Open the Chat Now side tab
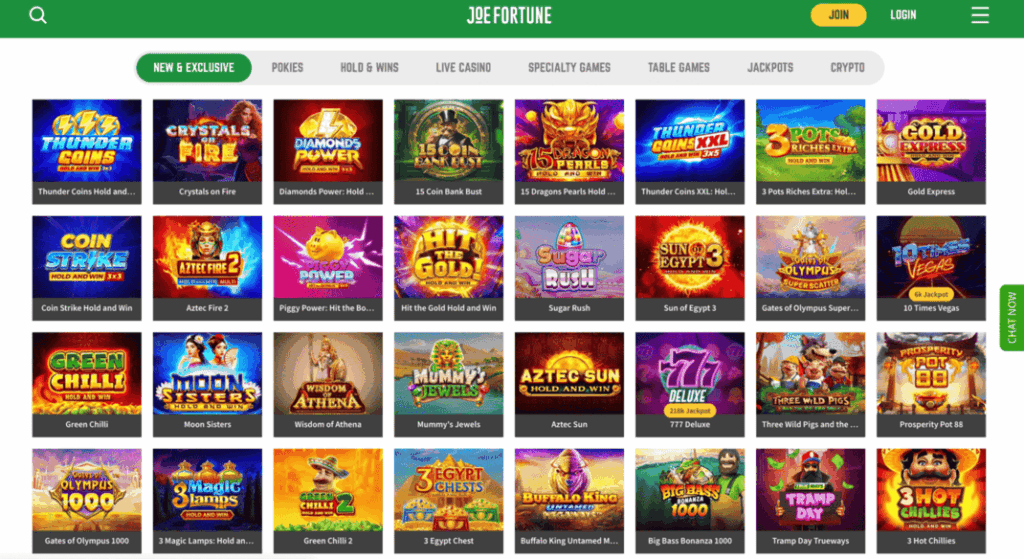The image size is (1024, 559). coord(1012,318)
